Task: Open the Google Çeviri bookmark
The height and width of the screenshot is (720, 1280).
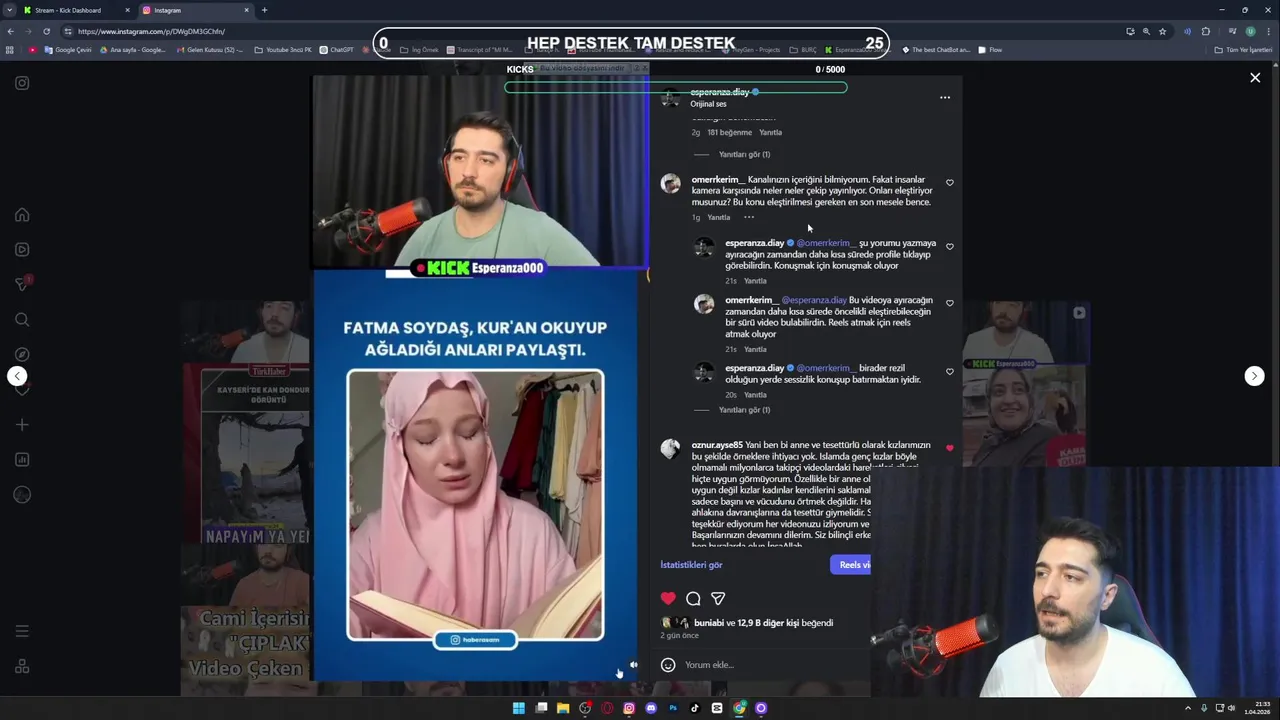Action: pos(67,50)
